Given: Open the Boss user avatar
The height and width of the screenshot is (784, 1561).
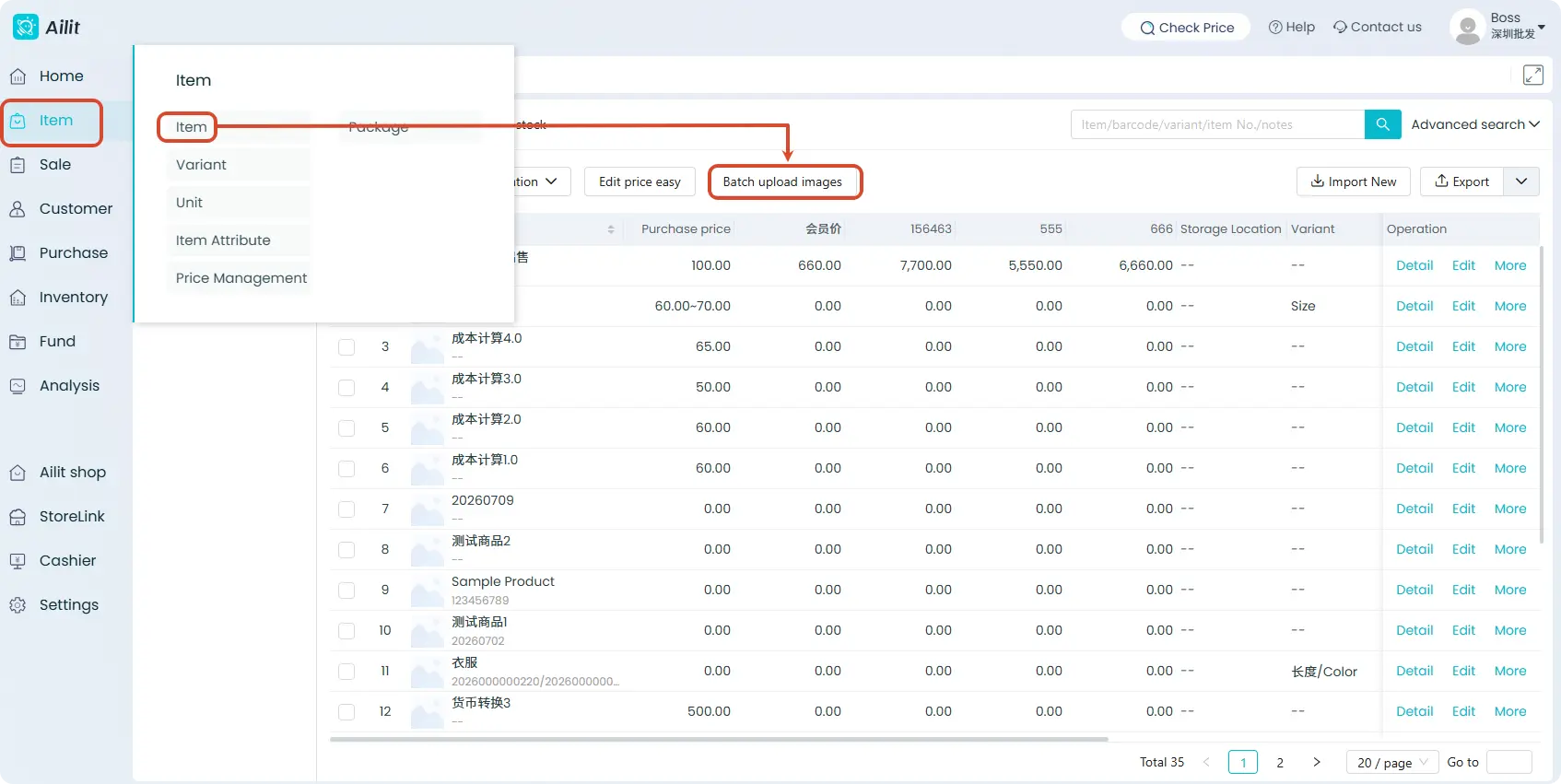Looking at the screenshot, I should 1467,27.
